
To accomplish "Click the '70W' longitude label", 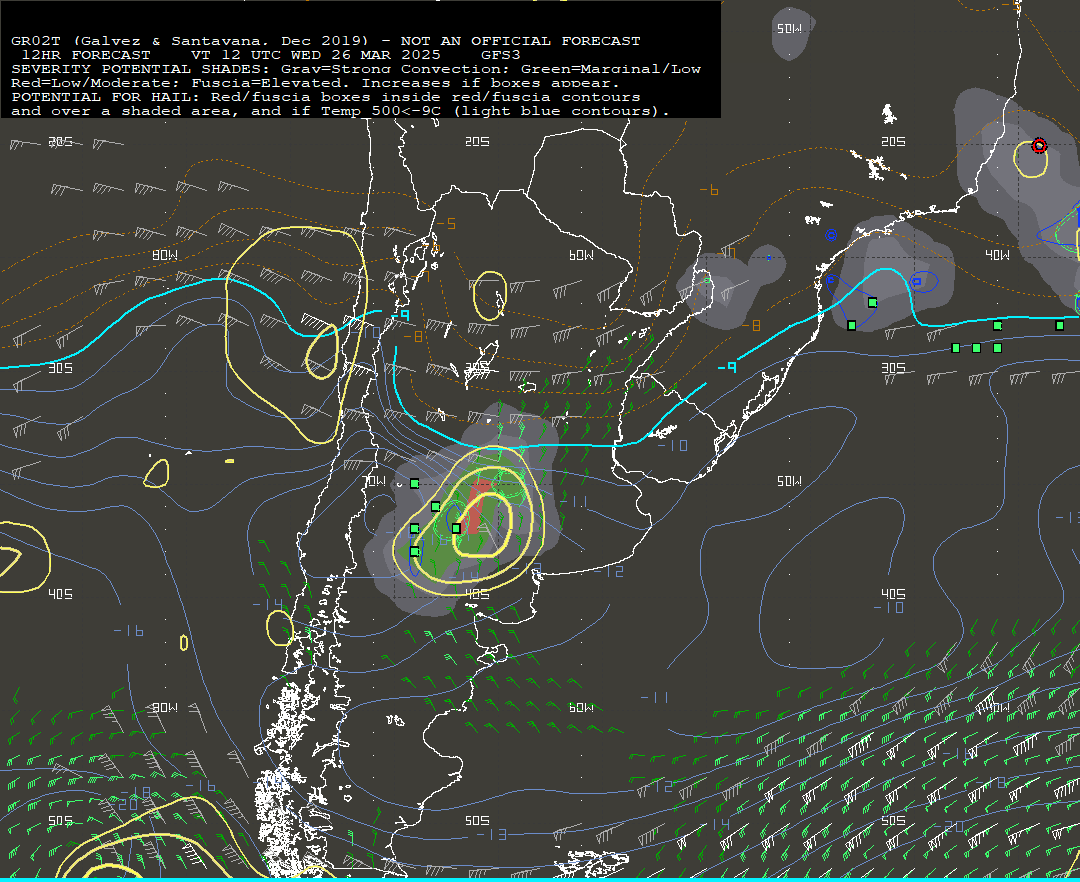I will [x=374, y=481].
